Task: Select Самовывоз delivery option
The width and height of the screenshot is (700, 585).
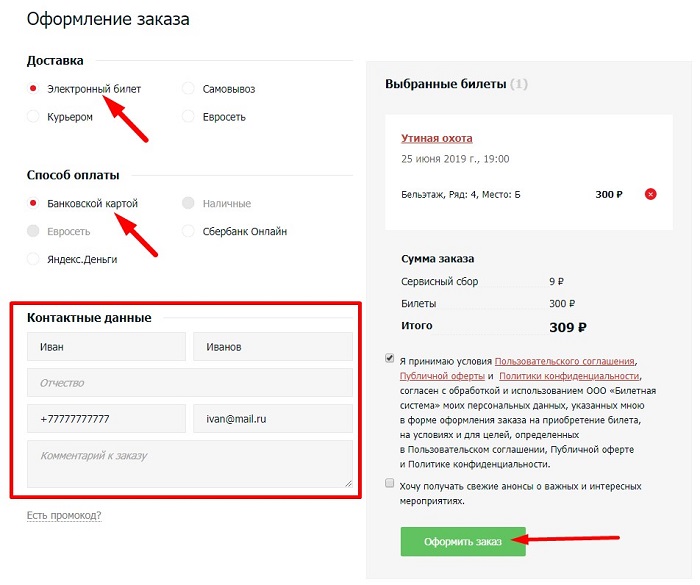Action: [188, 89]
